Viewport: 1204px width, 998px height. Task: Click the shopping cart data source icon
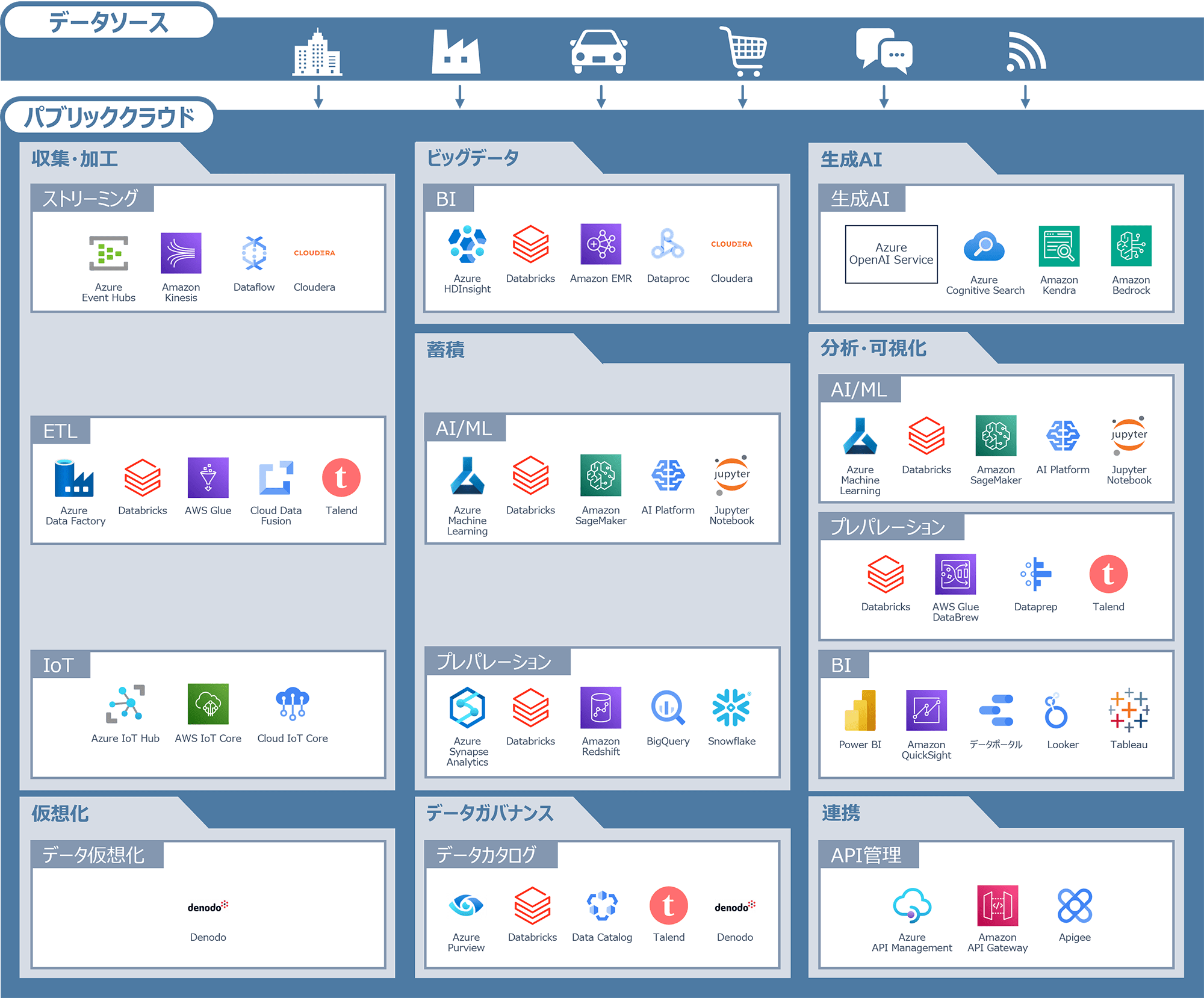click(x=743, y=52)
